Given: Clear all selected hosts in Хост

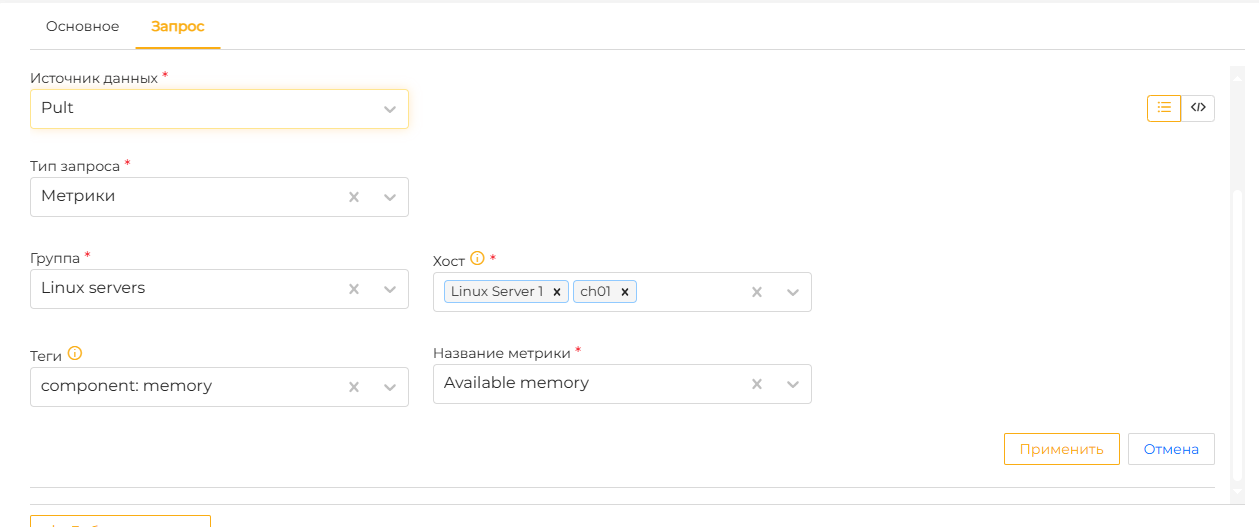Looking at the screenshot, I should tap(757, 292).
